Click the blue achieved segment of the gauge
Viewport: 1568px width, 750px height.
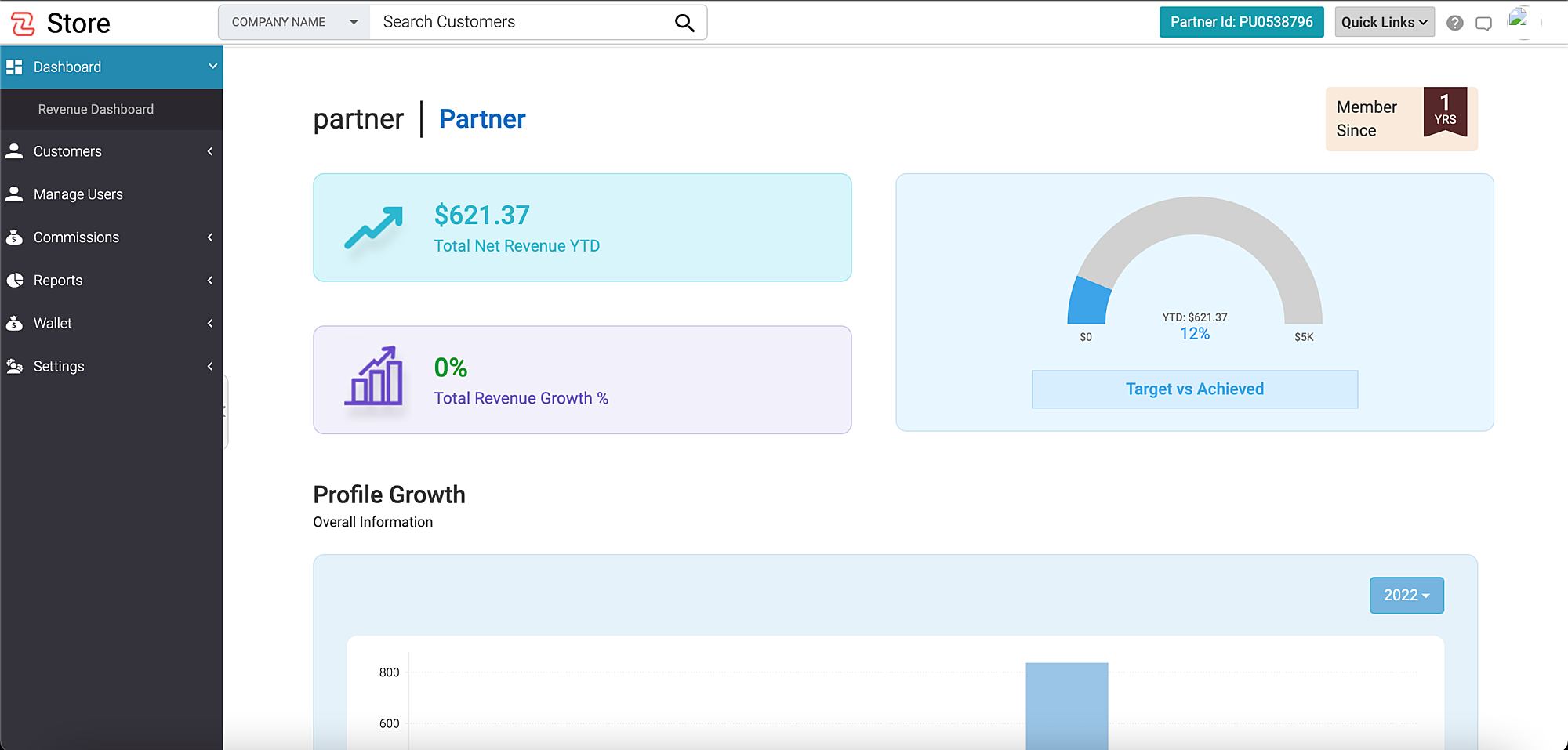[1089, 301]
